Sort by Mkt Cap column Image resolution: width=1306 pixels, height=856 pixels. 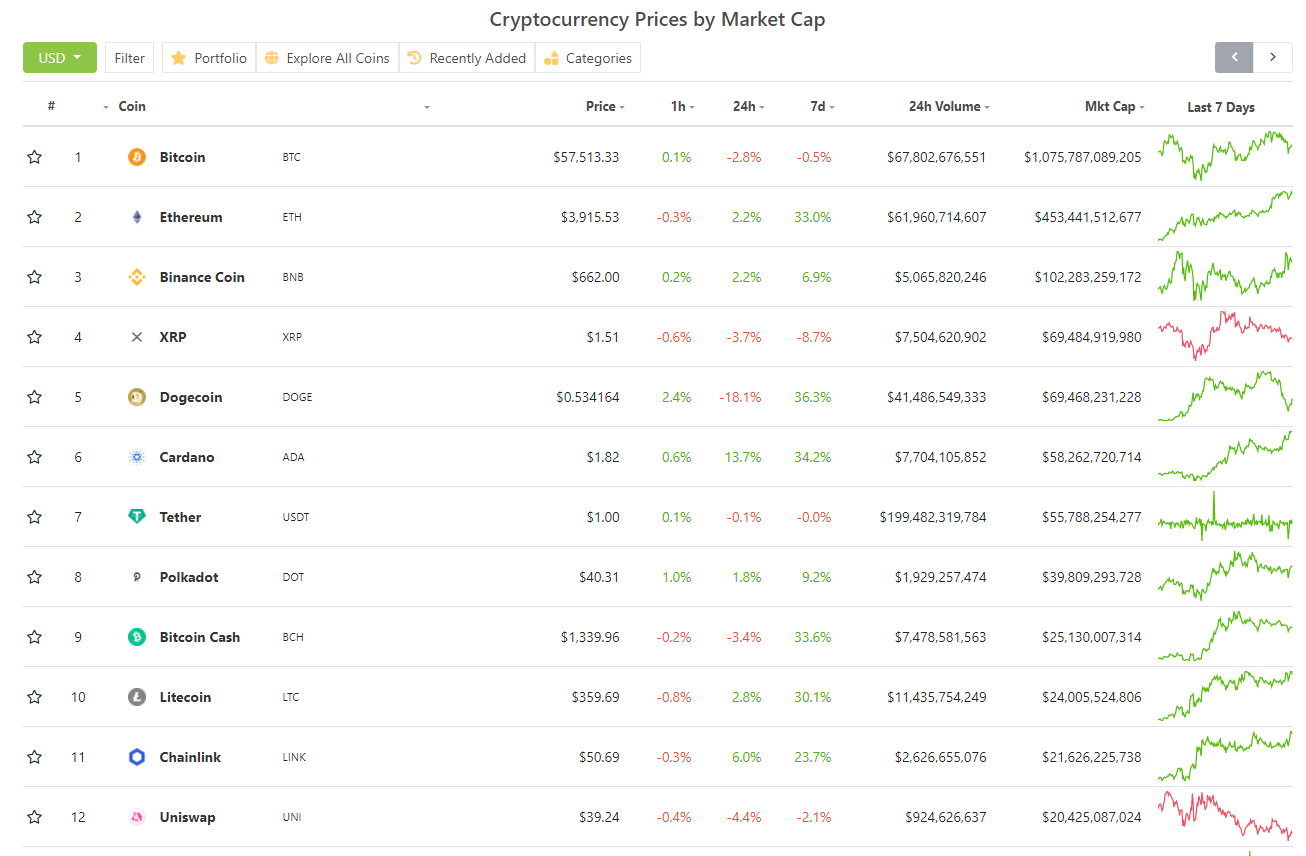(x=1114, y=106)
